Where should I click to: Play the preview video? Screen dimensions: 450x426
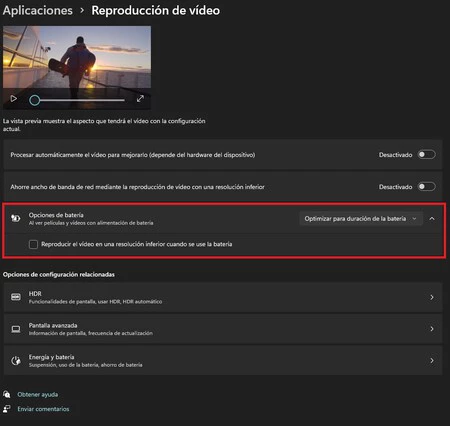click(x=14, y=99)
